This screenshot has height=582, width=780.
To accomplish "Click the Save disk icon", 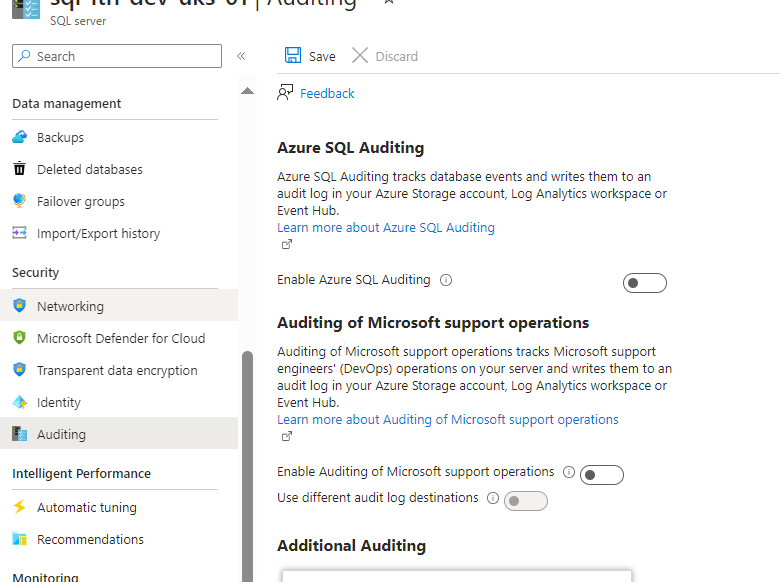I will tap(292, 55).
